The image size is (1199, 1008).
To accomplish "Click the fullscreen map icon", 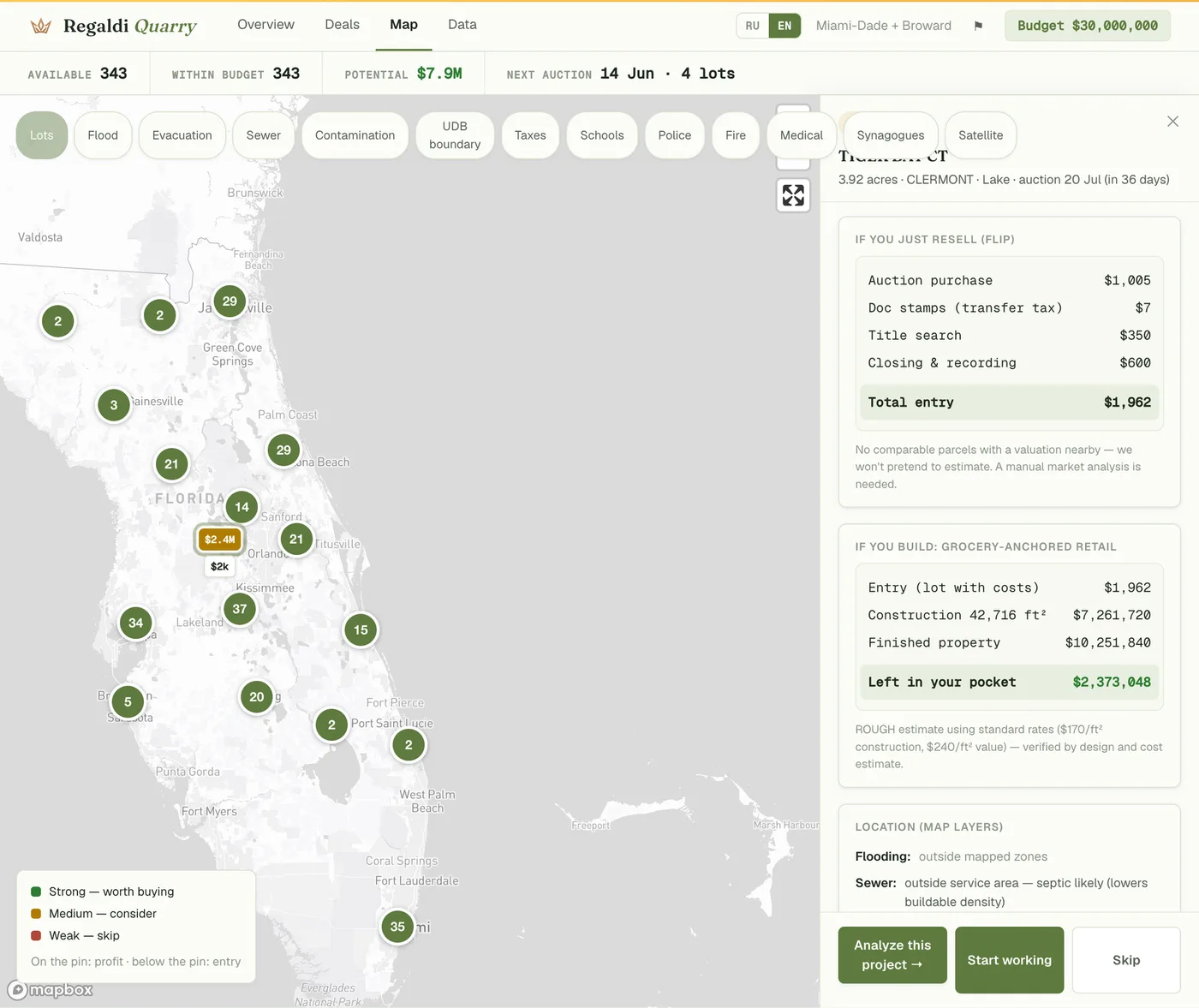I will click(x=793, y=195).
